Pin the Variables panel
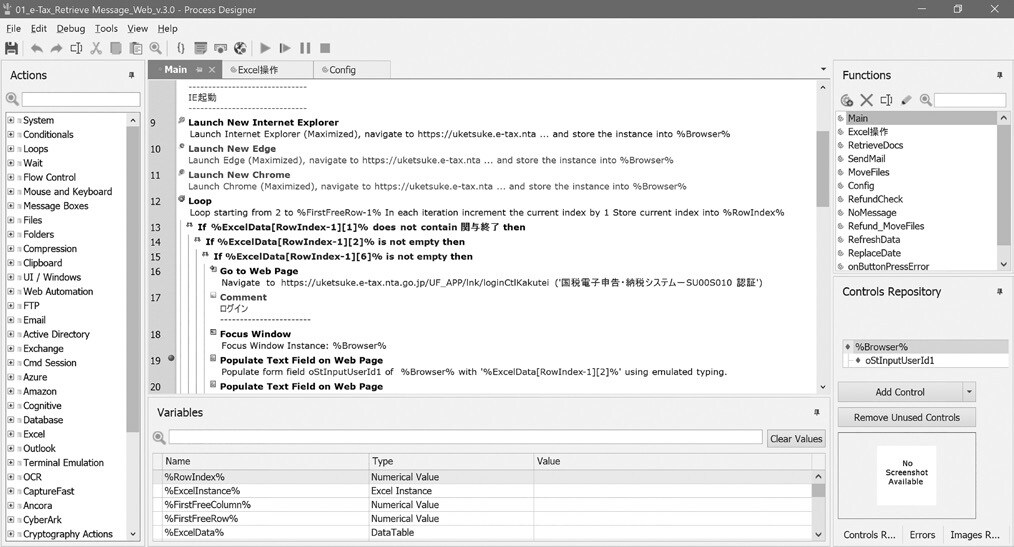 click(817, 412)
